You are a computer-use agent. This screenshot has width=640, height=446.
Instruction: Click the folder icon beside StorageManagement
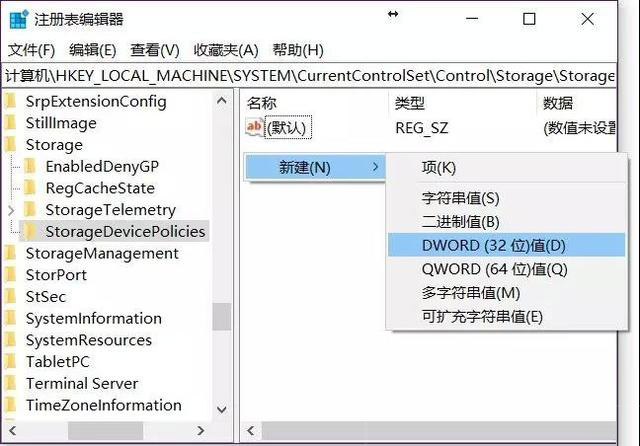[11, 253]
